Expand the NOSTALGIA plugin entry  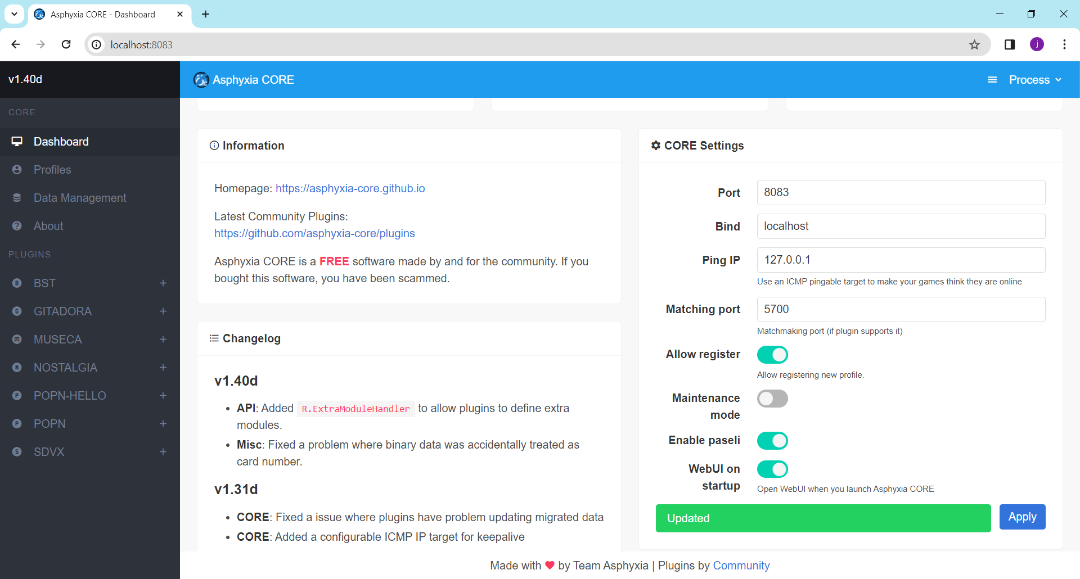163,367
